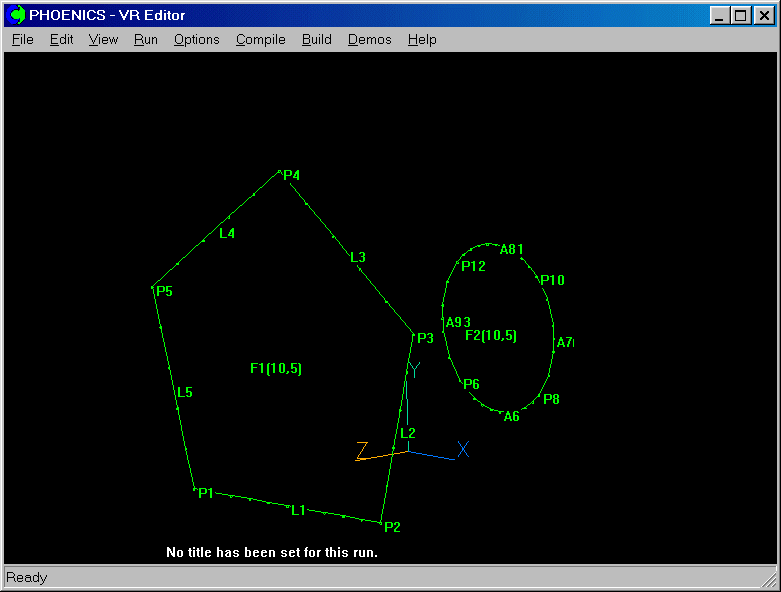Viewport: 781px width, 592px height.
Task: Open the Edit menu
Action: (x=62, y=40)
